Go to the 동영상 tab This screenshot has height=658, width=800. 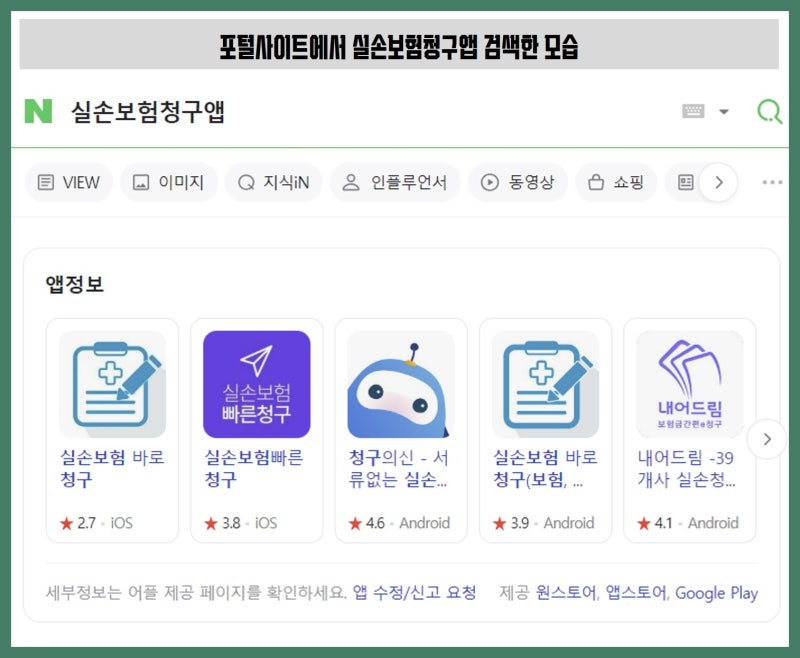pyautogui.click(x=518, y=183)
